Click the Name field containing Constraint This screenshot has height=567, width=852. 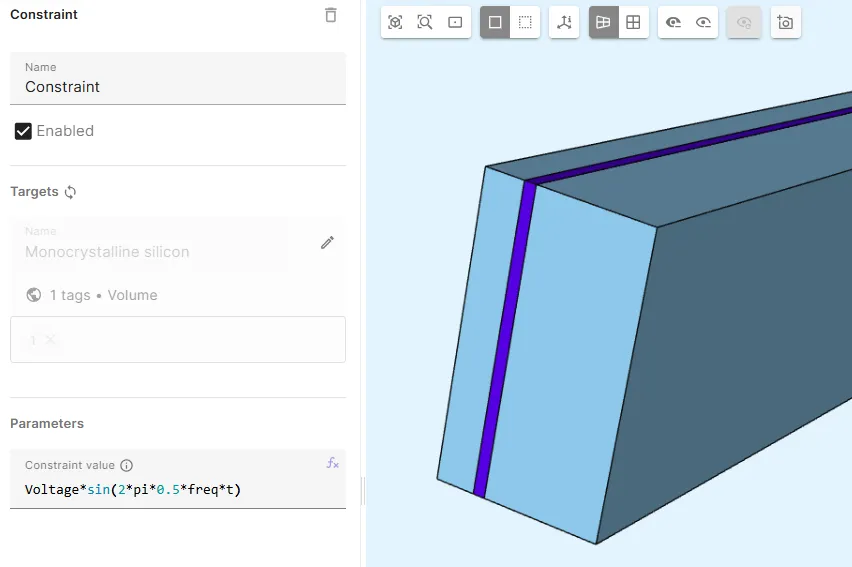(x=178, y=87)
